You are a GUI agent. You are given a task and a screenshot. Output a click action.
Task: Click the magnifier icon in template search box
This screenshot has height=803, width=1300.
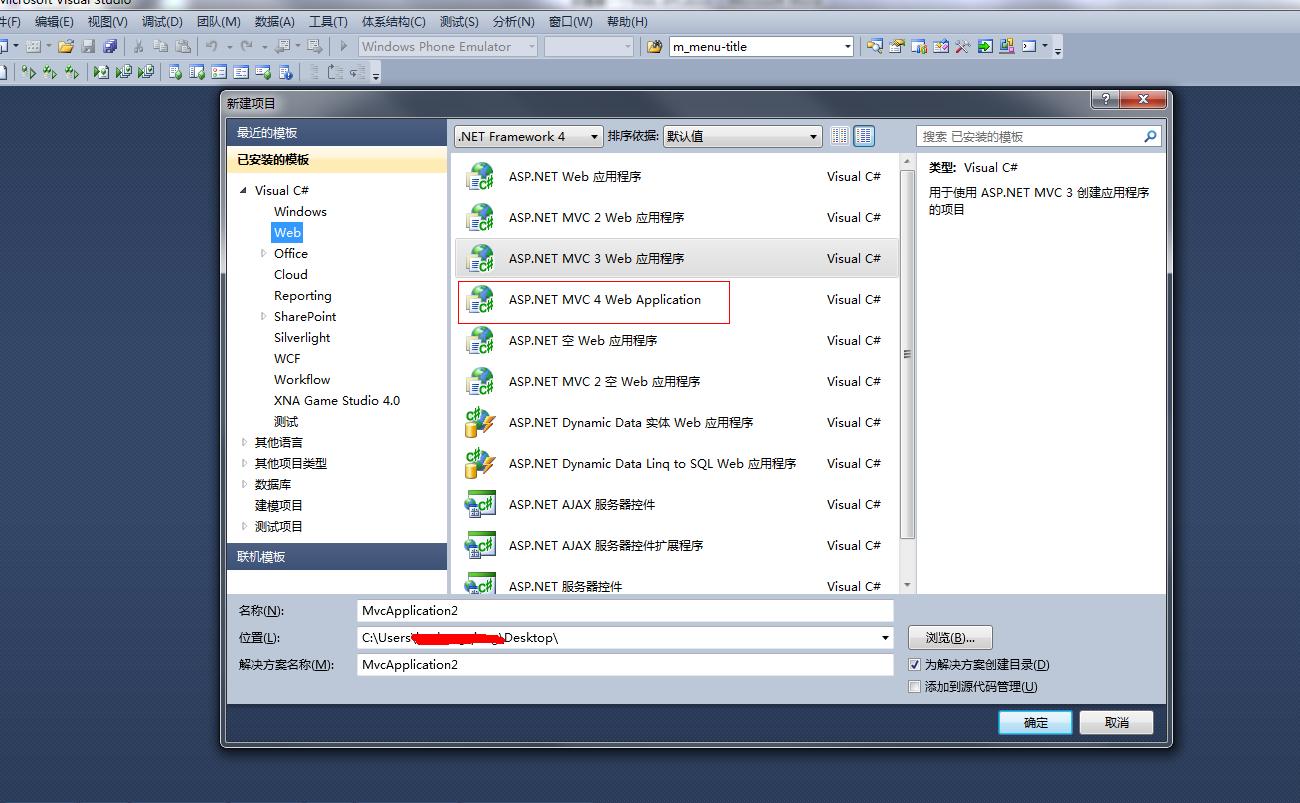tap(1150, 136)
